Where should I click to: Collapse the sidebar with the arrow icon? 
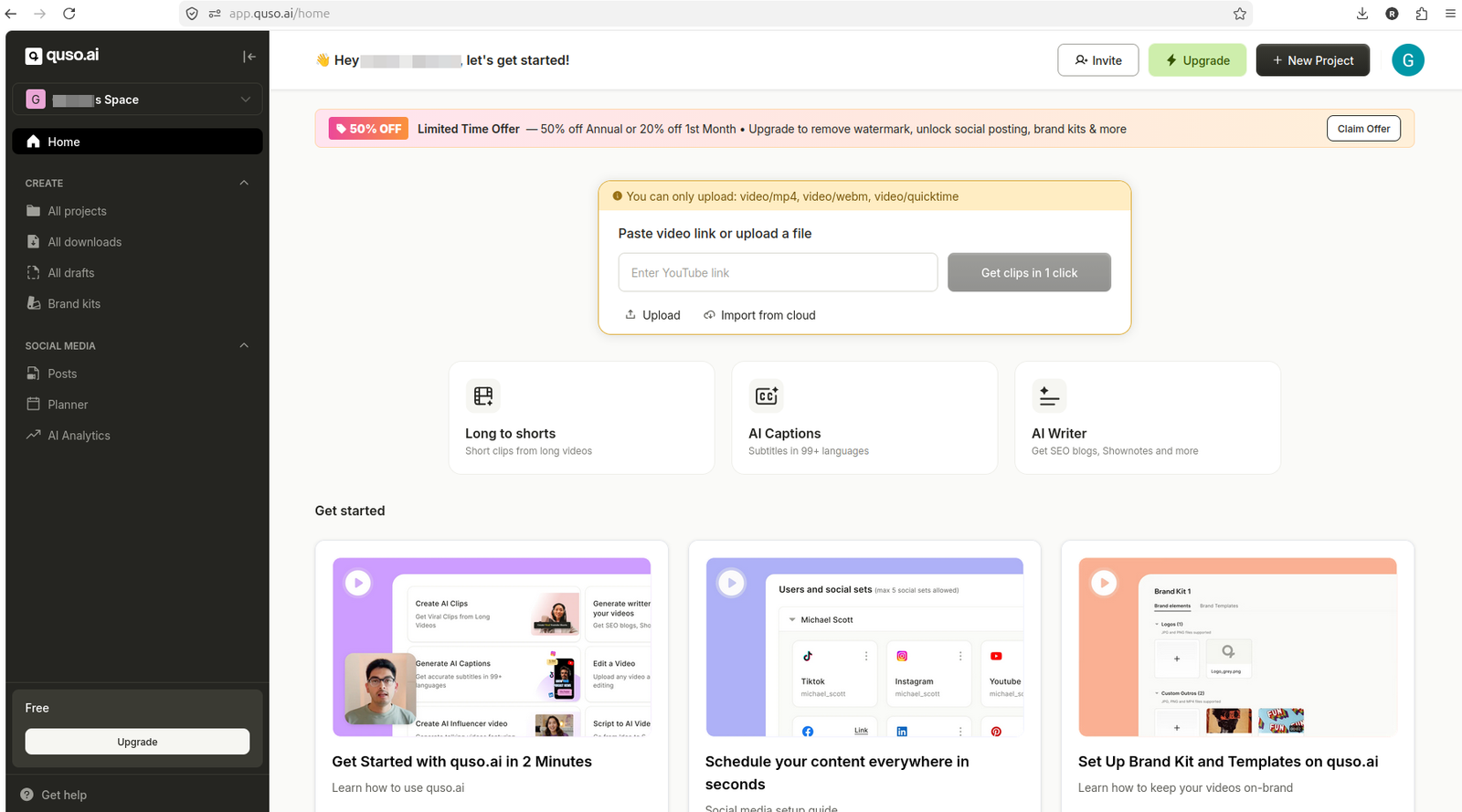(249, 57)
